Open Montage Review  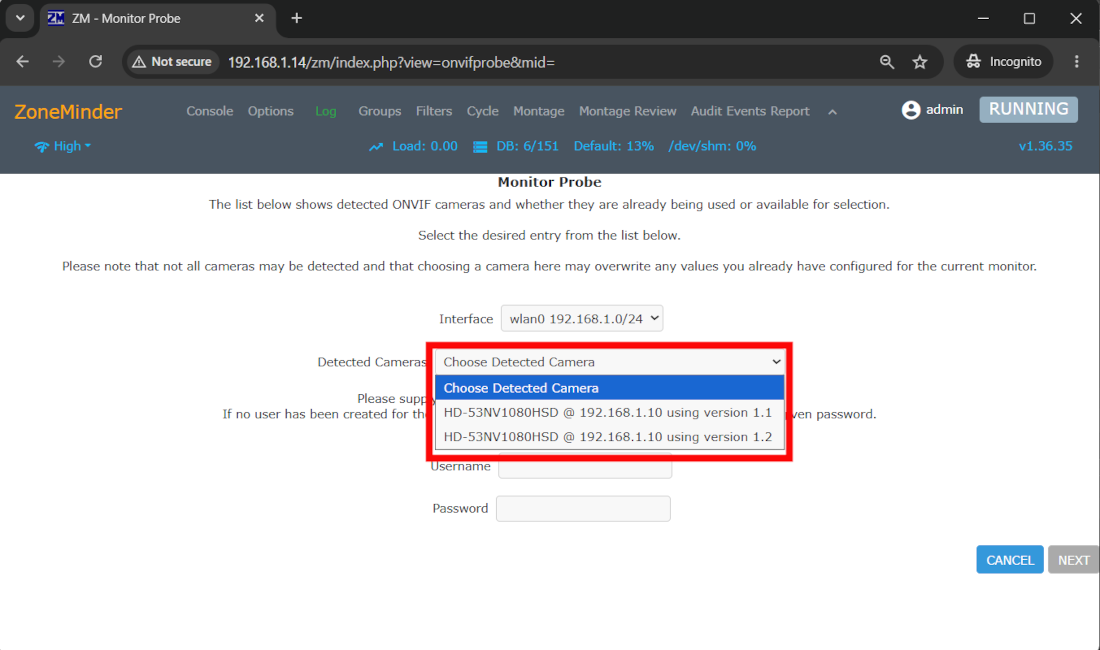coord(627,111)
